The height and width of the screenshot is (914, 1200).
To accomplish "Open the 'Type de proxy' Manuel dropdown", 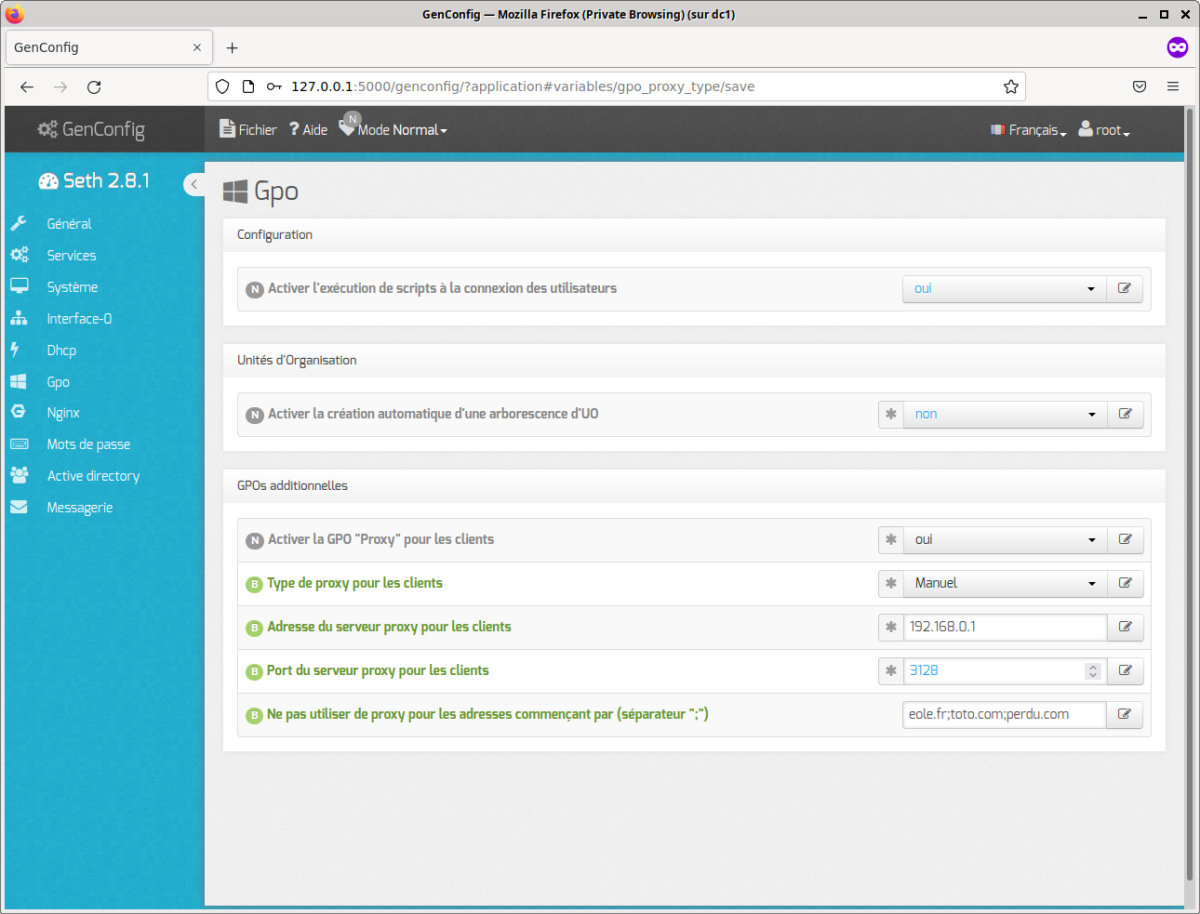I will (1004, 583).
